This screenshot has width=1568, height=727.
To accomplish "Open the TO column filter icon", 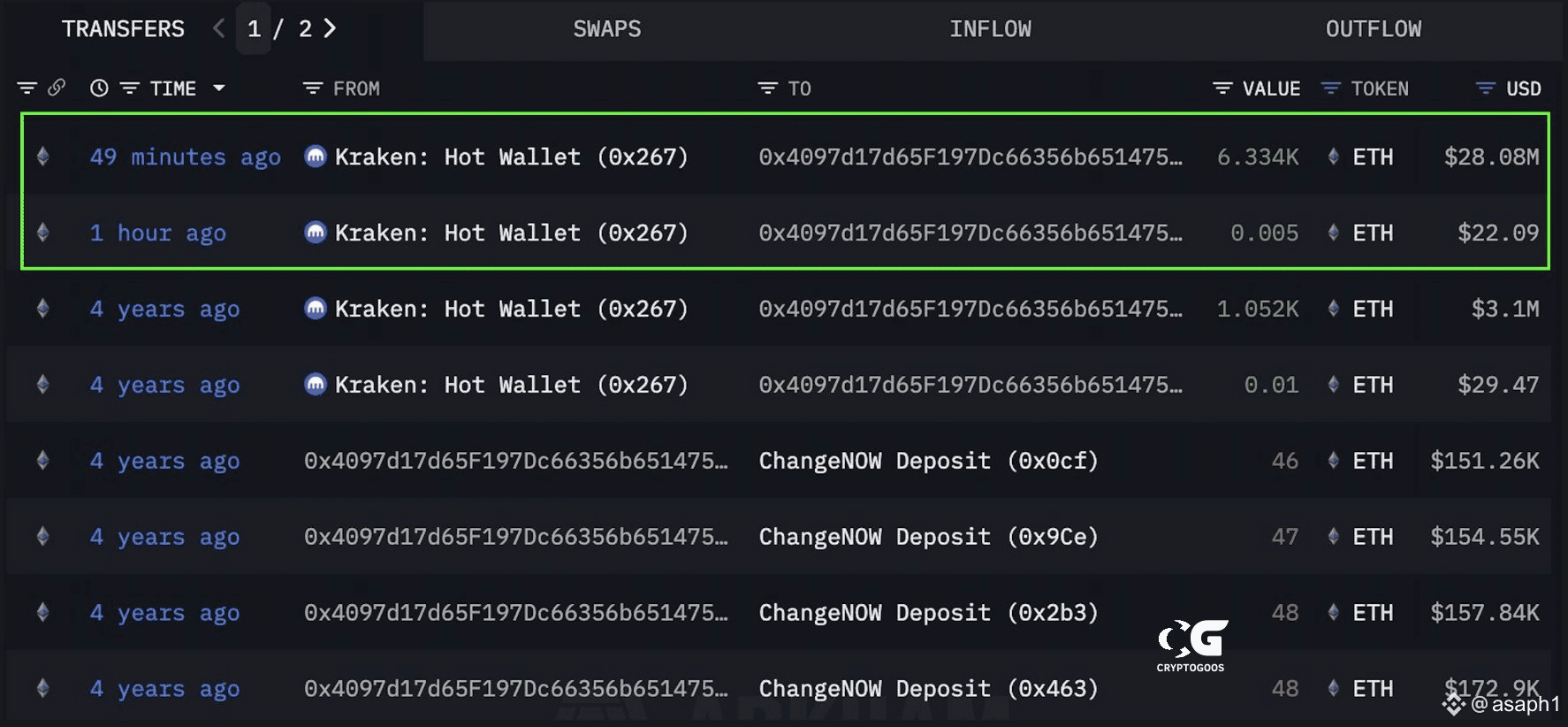I will click(767, 88).
